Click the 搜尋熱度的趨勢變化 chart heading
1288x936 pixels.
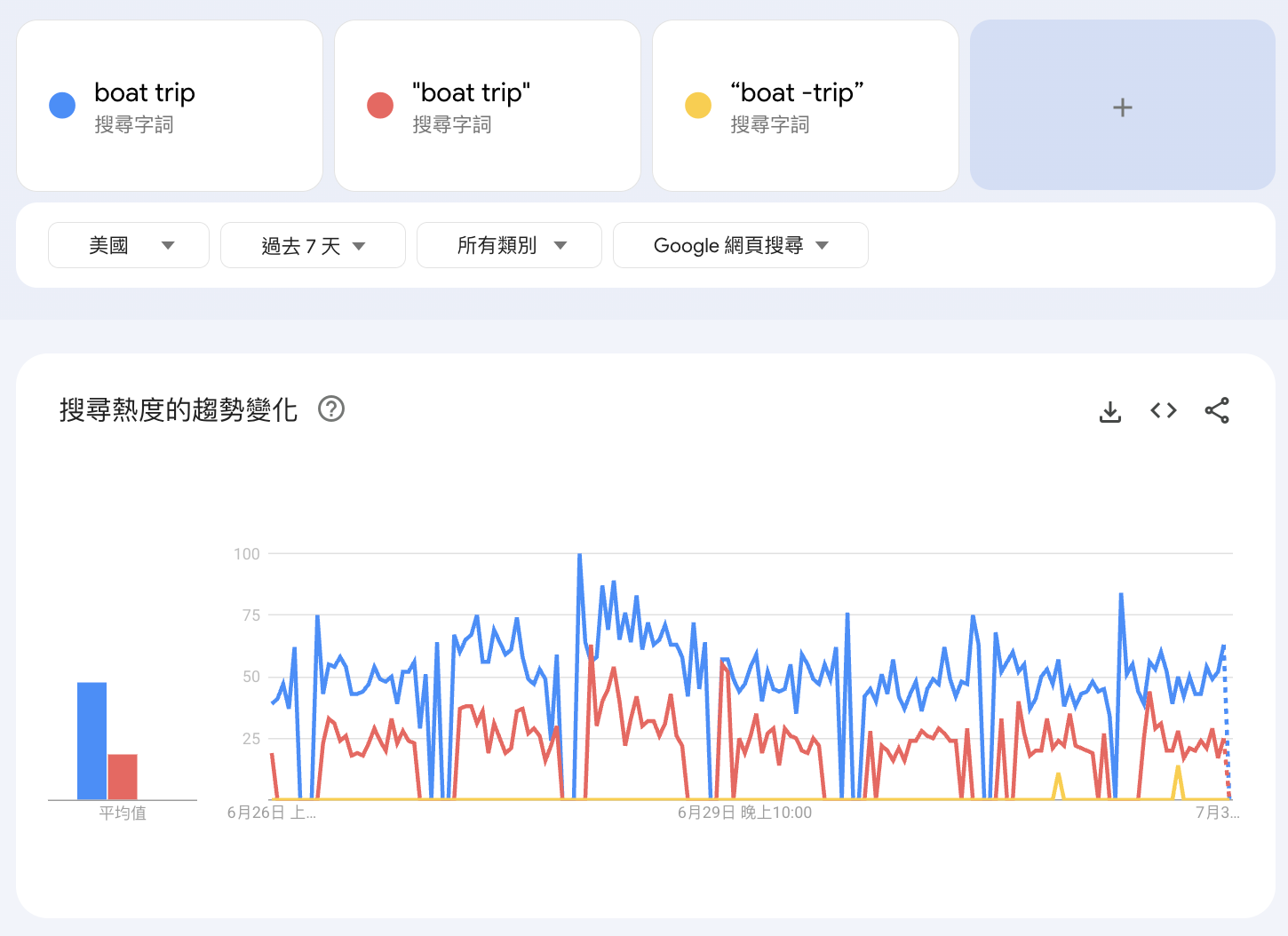coord(179,409)
